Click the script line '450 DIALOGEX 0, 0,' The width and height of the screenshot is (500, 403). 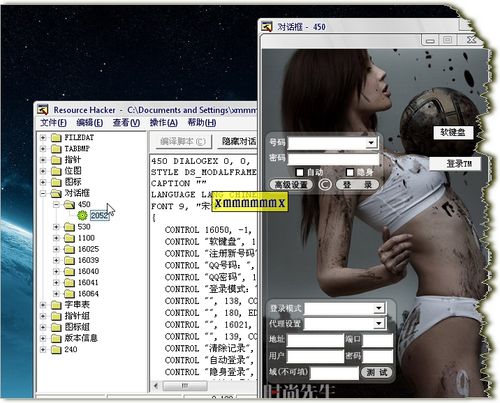[x=200, y=161]
